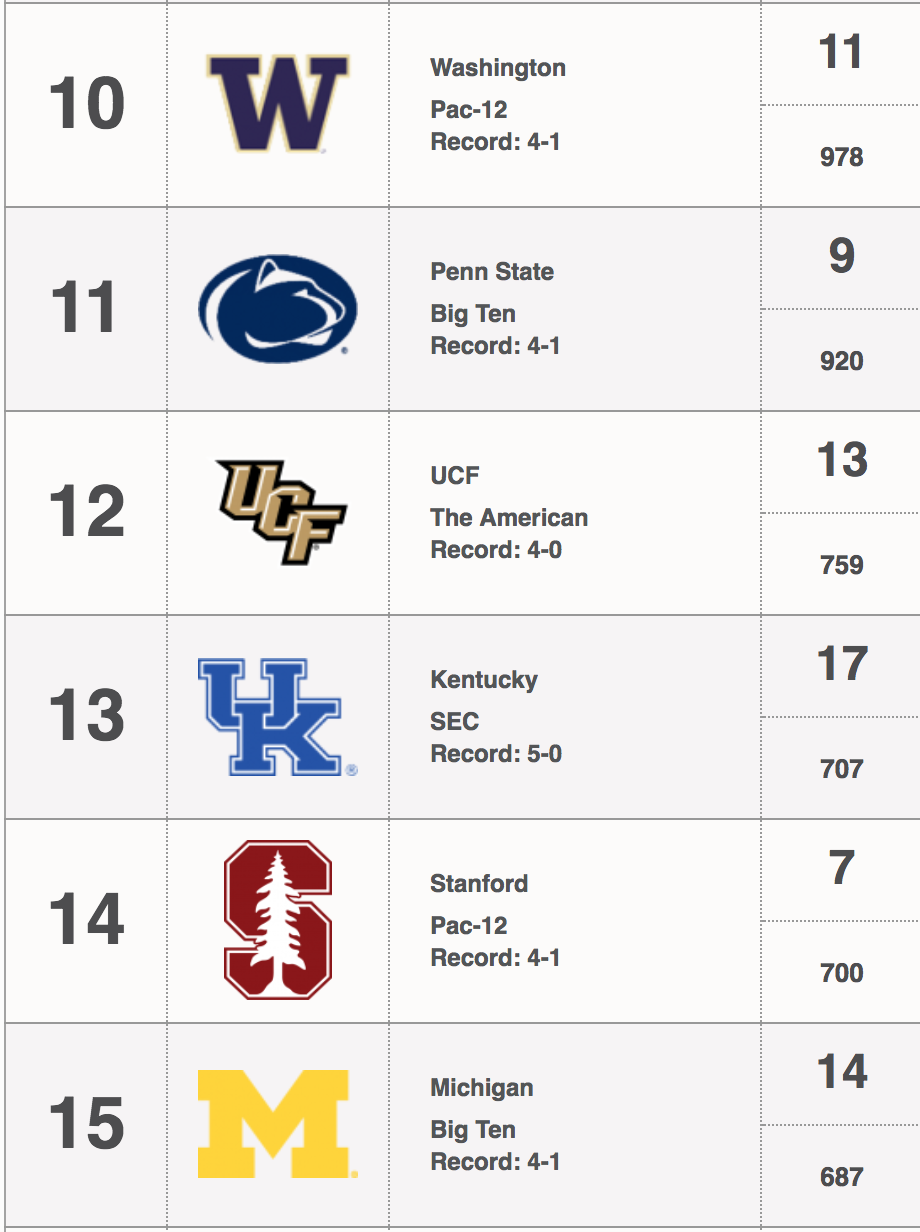
Task: Select the Michigan team name
Action: [482, 1088]
